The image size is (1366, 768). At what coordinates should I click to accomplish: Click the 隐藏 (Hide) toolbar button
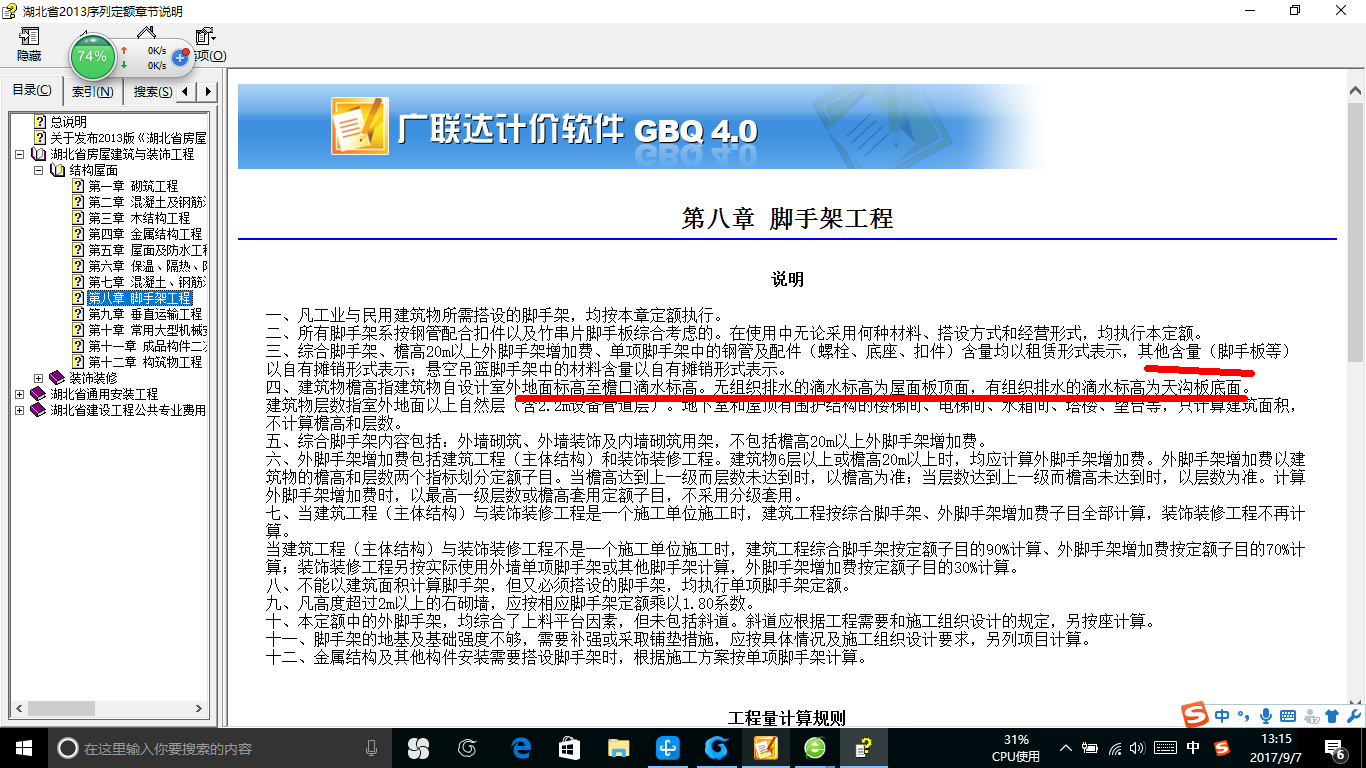click(x=28, y=44)
